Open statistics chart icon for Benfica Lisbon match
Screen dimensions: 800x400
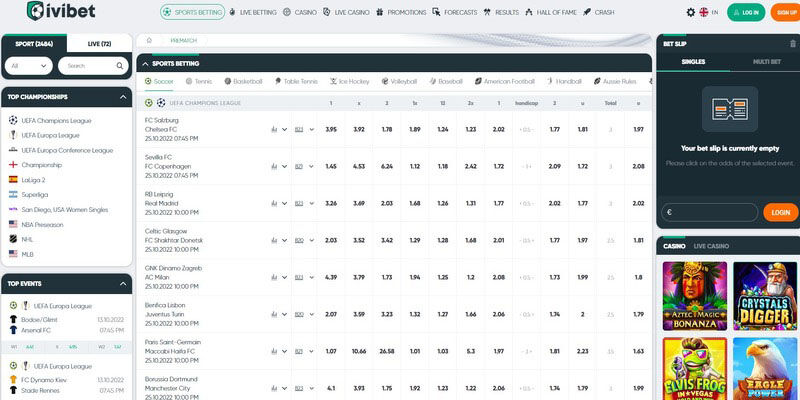coord(274,314)
